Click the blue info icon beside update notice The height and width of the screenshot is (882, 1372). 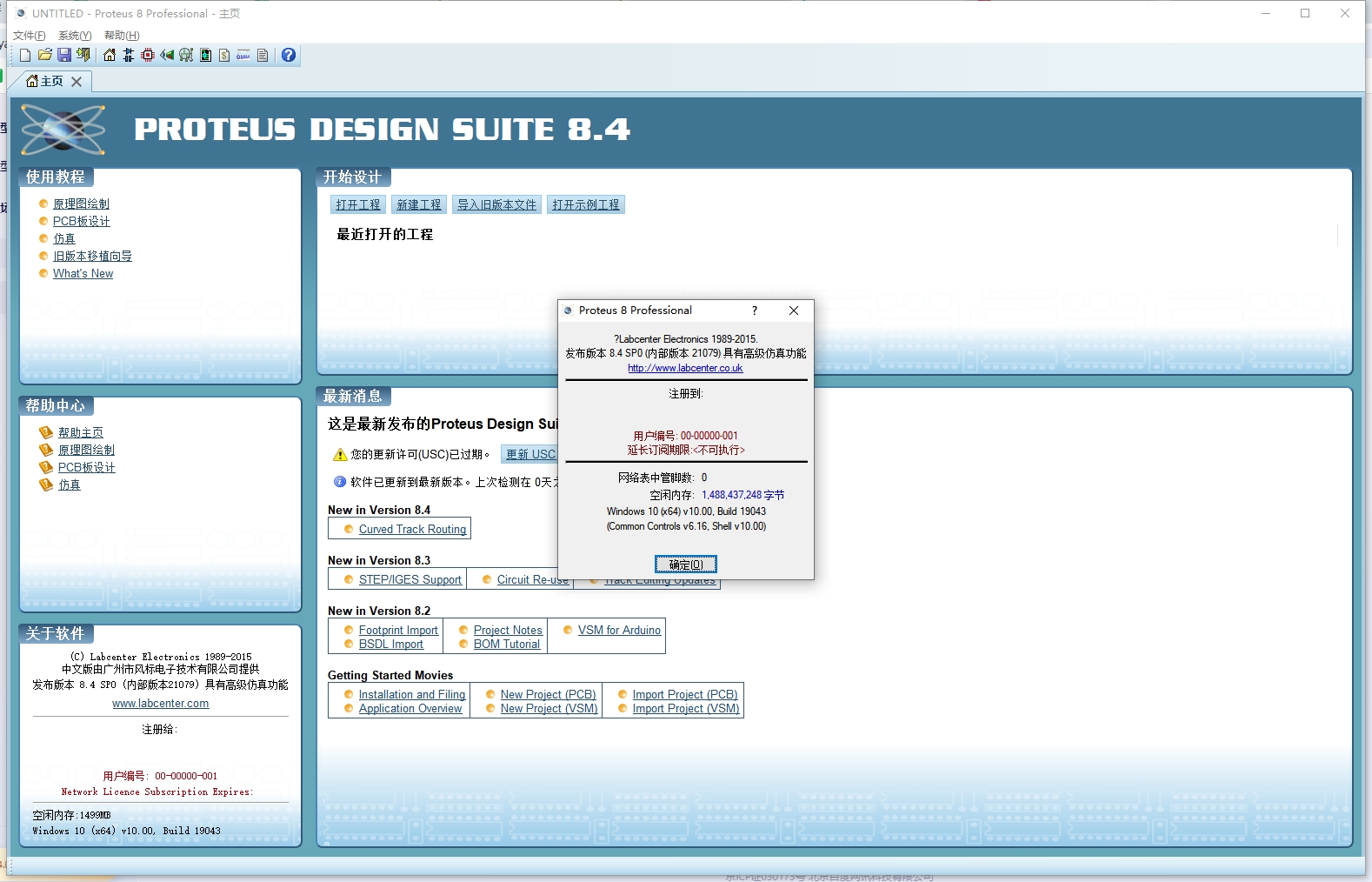coord(340,481)
